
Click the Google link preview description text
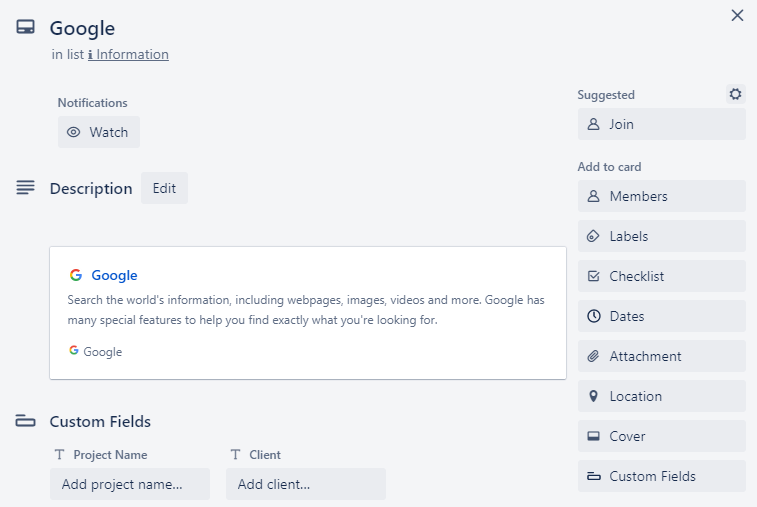point(306,310)
